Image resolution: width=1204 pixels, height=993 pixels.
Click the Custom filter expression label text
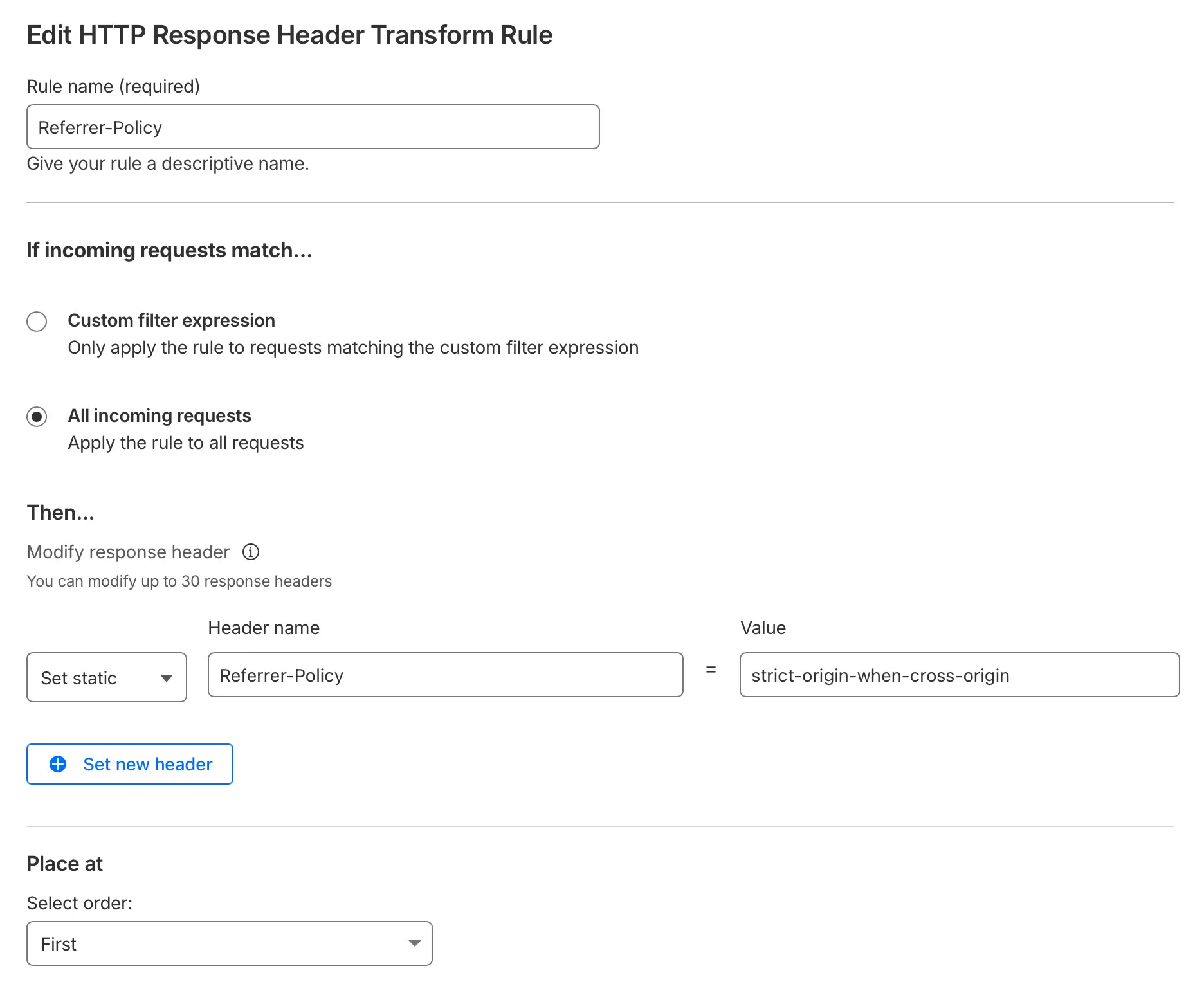[x=171, y=320]
